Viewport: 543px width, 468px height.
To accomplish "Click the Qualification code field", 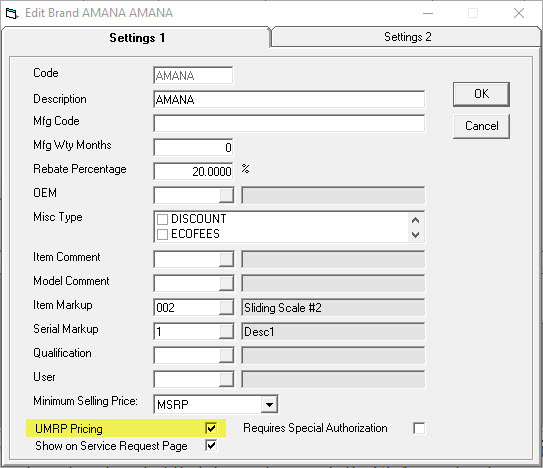I will pyautogui.click(x=186, y=355).
